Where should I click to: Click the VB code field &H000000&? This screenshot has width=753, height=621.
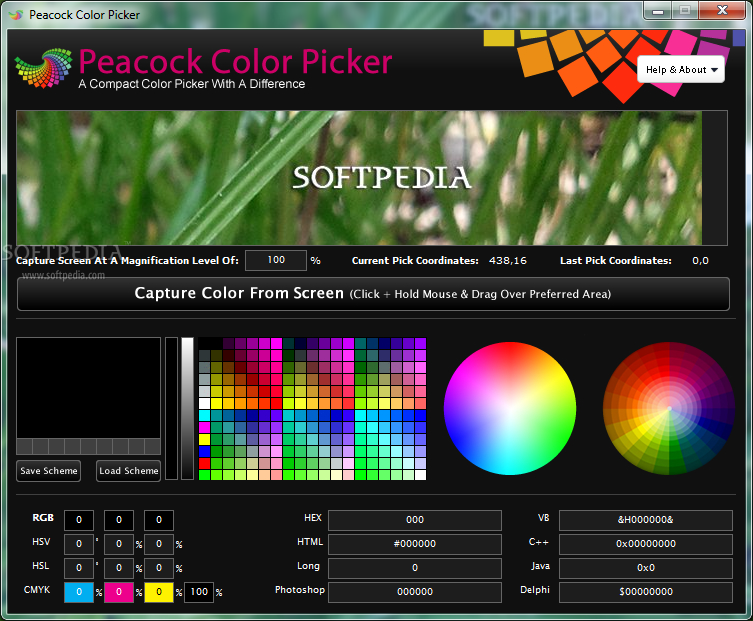tap(646, 520)
